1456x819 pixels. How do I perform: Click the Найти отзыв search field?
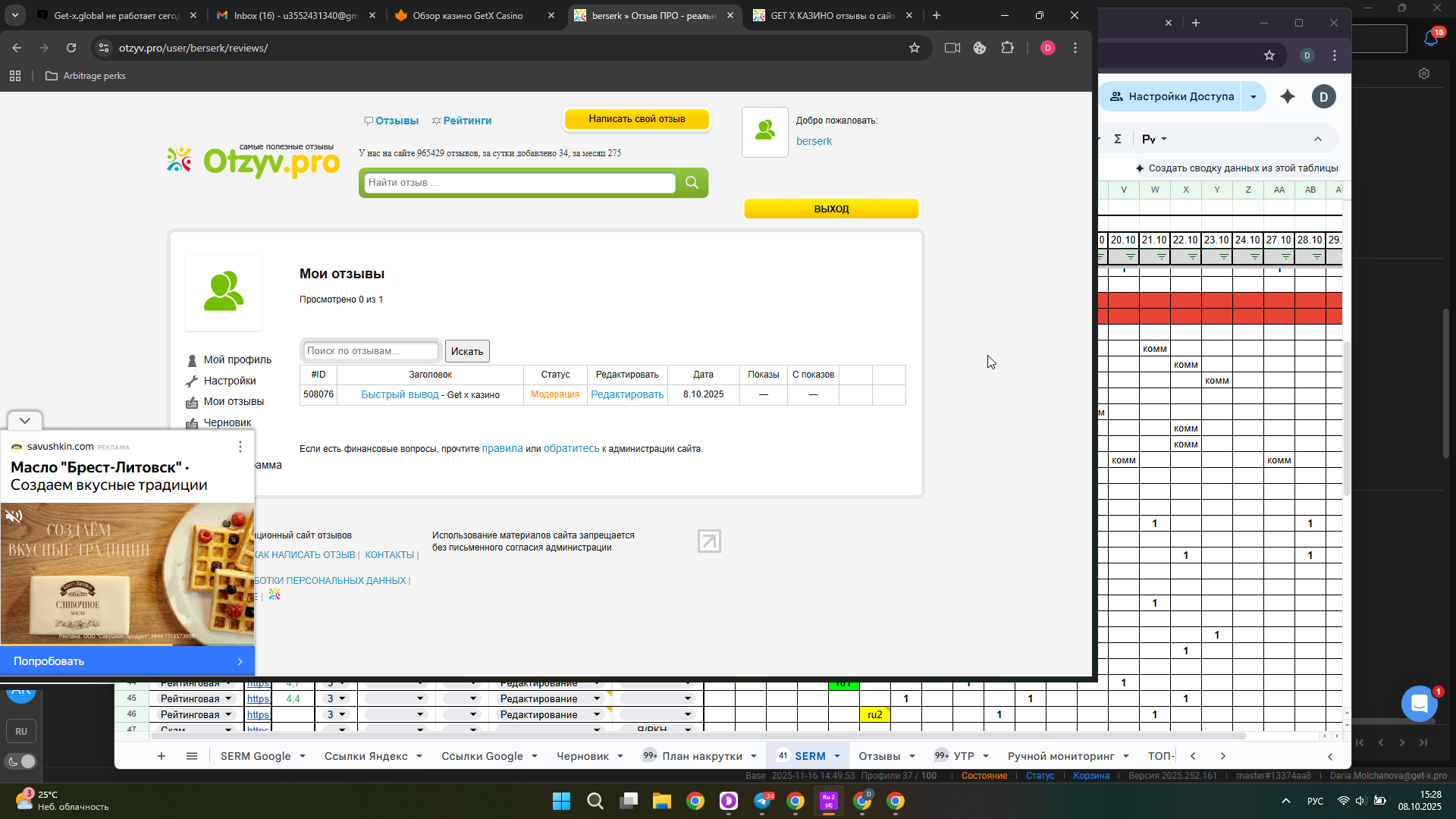click(x=519, y=183)
